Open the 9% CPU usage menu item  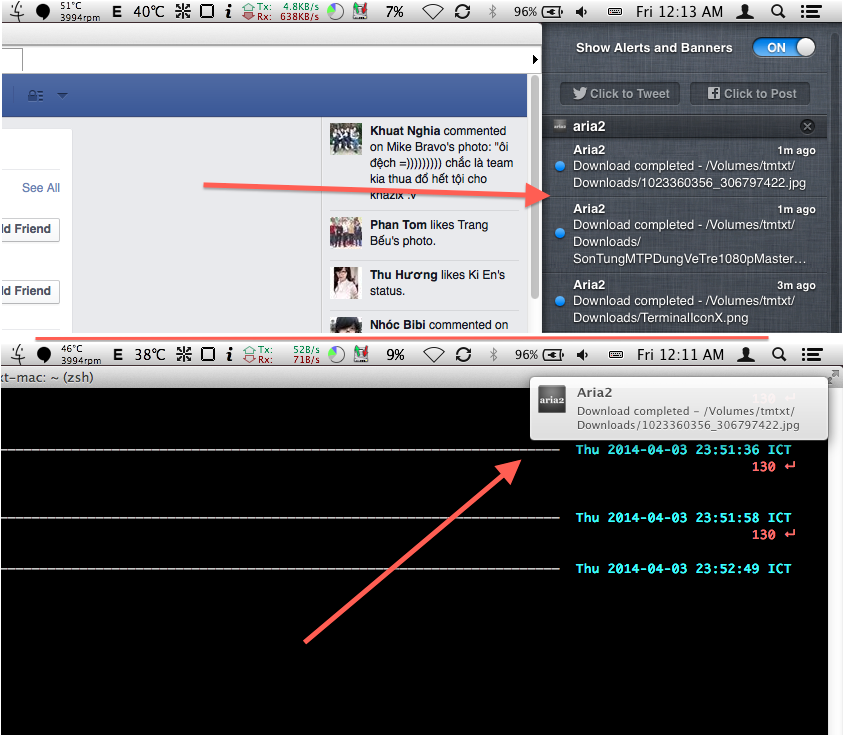[396, 354]
